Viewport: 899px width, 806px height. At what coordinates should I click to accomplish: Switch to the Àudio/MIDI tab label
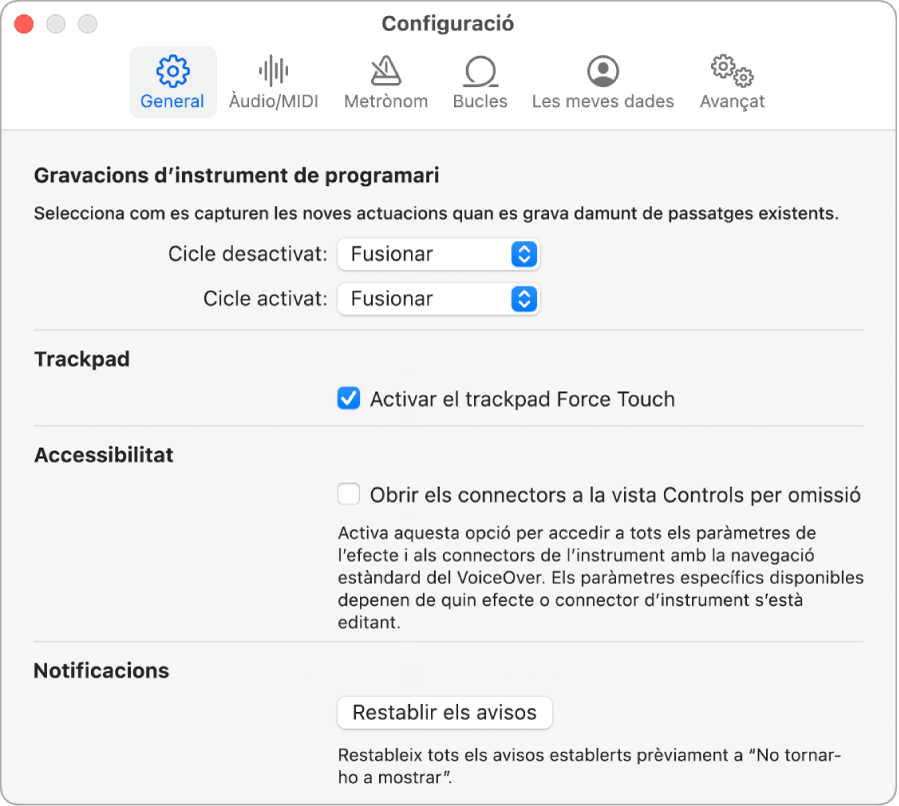(x=273, y=101)
